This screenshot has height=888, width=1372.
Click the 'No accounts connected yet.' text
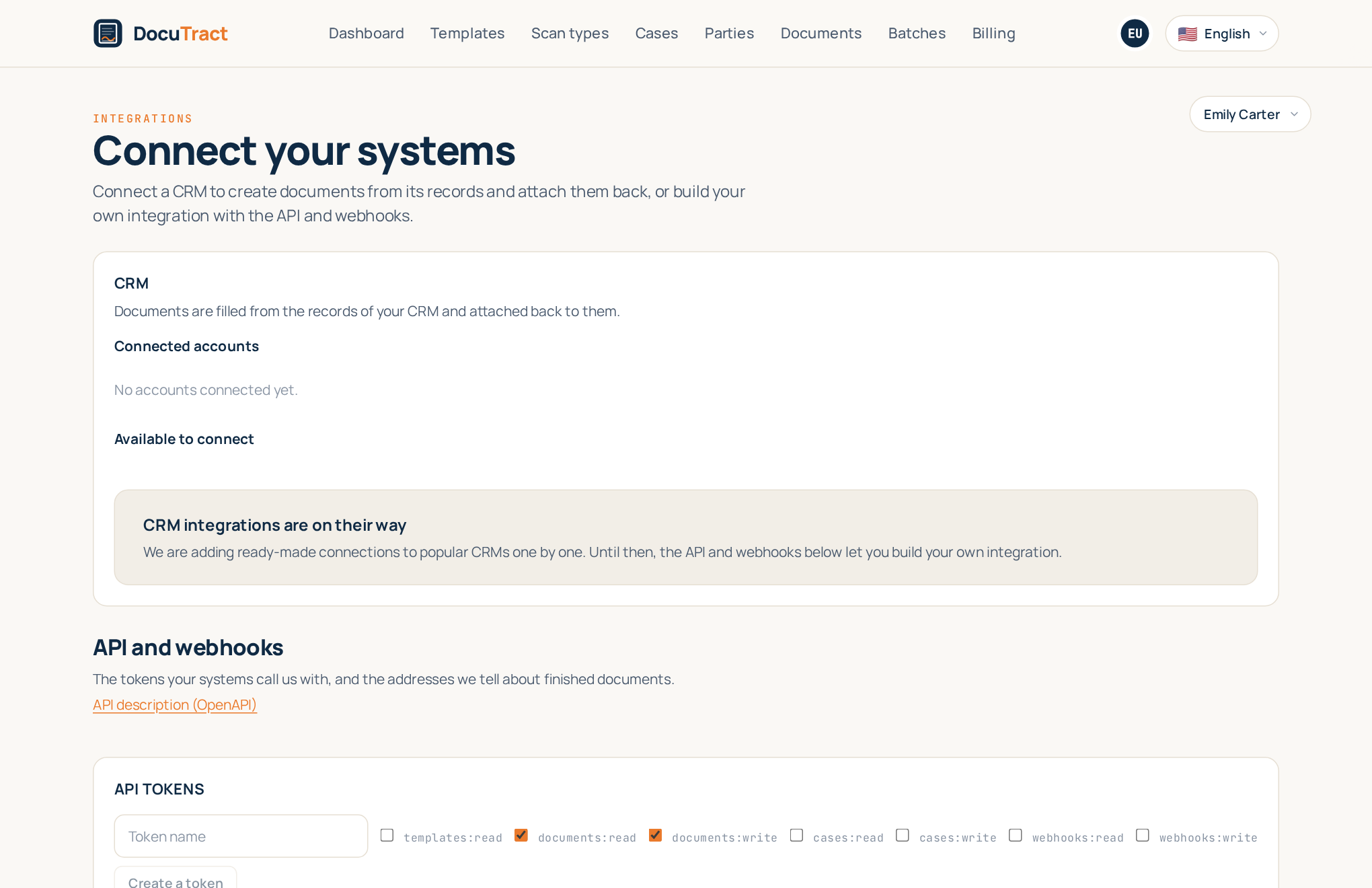(206, 390)
